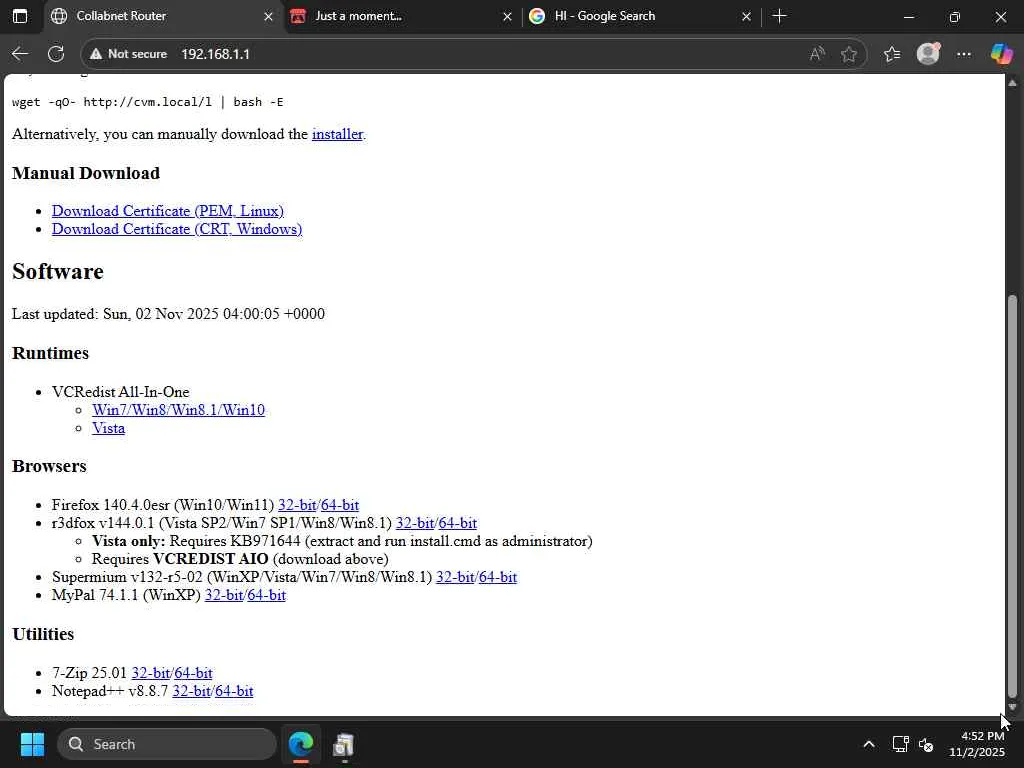1024x768 pixels.
Task: Download MyPal 74.1.1 32-bit
Action: coord(224,596)
